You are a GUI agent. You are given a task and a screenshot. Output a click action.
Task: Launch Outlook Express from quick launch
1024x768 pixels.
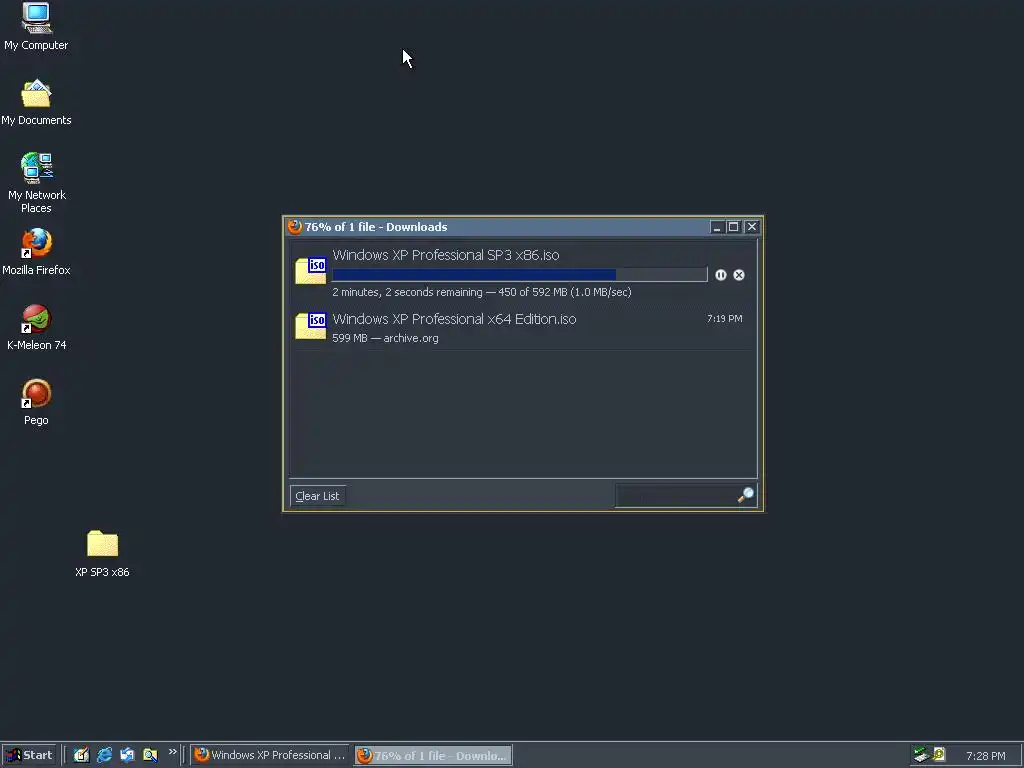coord(127,755)
